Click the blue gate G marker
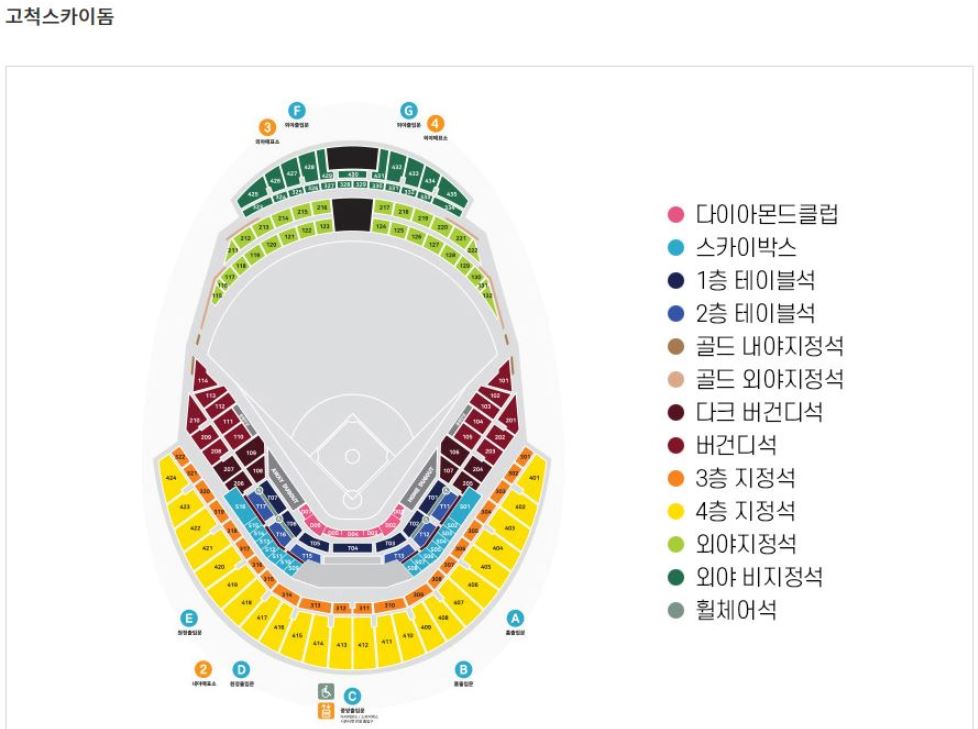This screenshot has height=729, width=978. pos(409,111)
